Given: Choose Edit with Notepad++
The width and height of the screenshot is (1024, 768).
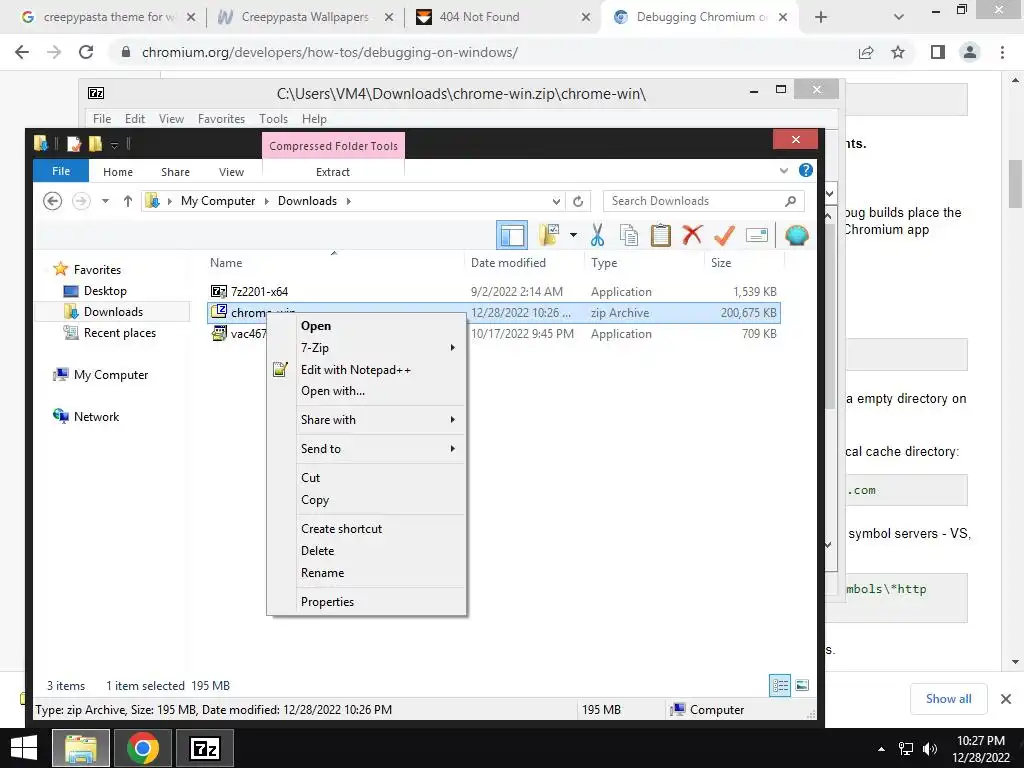Looking at the screenshot, I should [x=368, y=370].
